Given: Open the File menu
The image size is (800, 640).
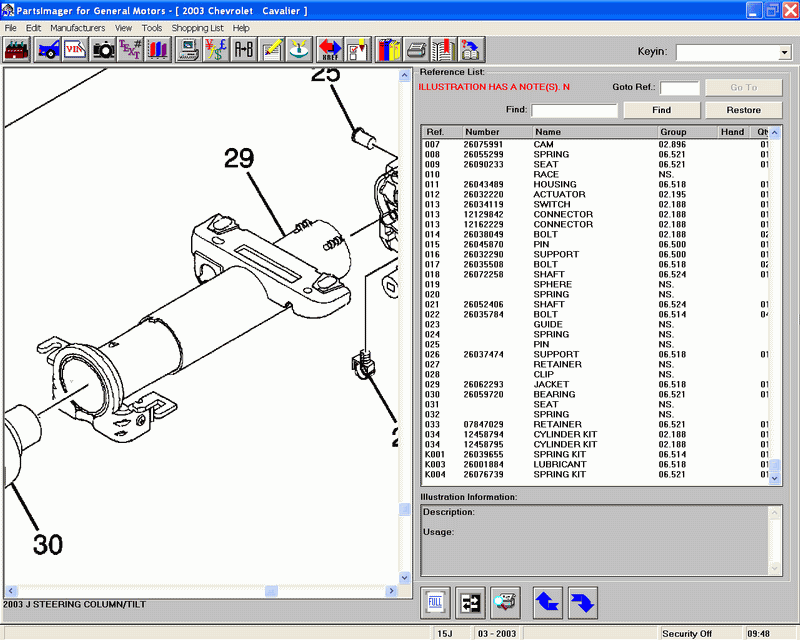Looking at the screenshot, I should pos(10,28).
